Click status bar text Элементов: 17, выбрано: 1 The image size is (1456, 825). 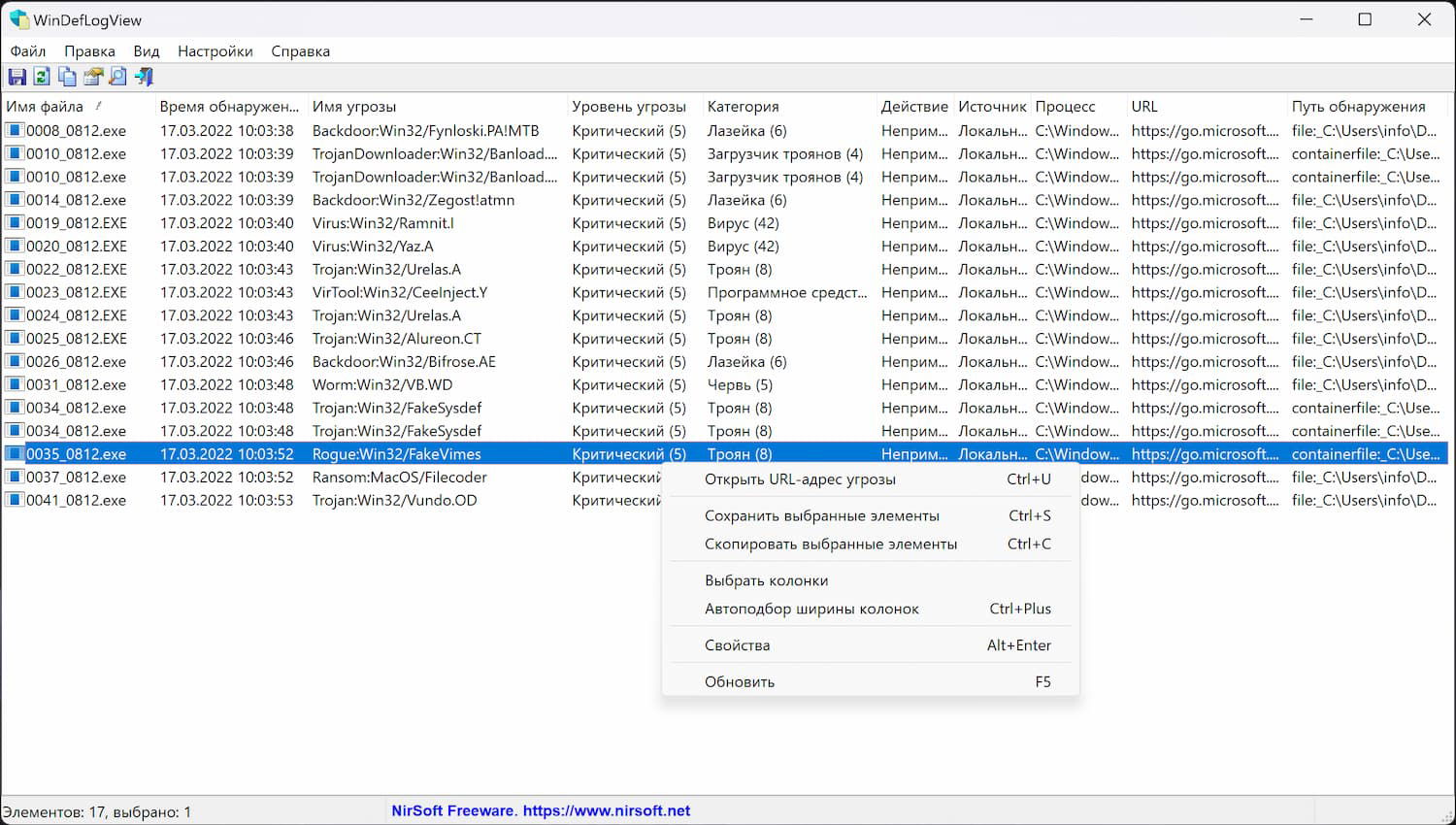pyautogui.click(x=97, y=811)
